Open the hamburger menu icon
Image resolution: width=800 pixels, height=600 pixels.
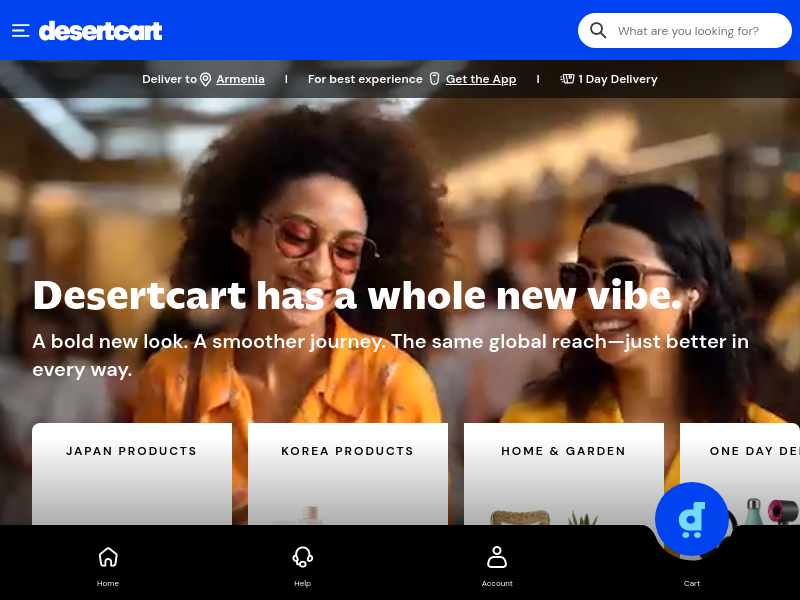click(21, 31)
